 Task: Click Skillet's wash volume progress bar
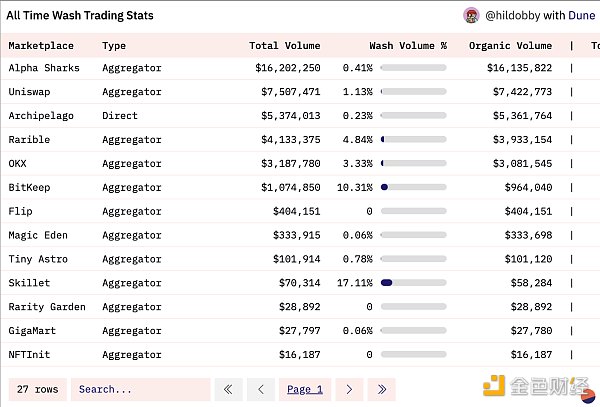click(399, 283)
